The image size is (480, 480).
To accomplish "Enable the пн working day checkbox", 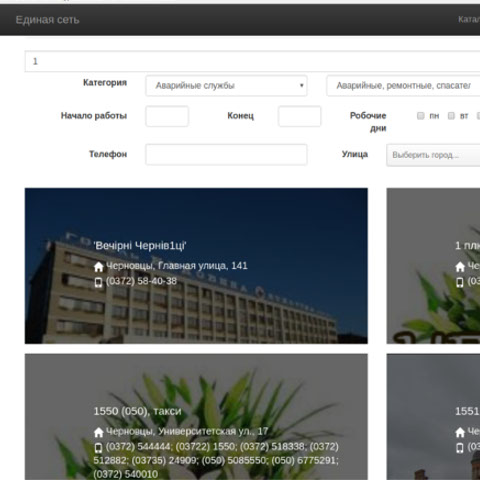I will pyautogui.click(x=421, y=116).
